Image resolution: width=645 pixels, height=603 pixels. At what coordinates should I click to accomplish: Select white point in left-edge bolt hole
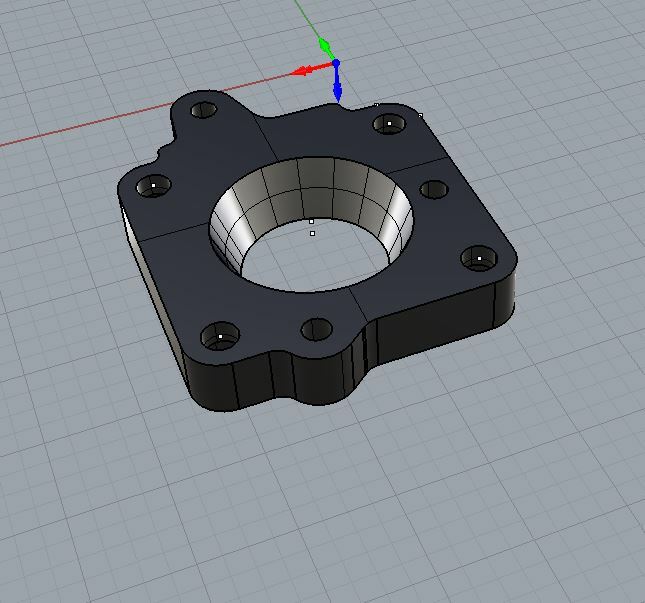point(153,185)
